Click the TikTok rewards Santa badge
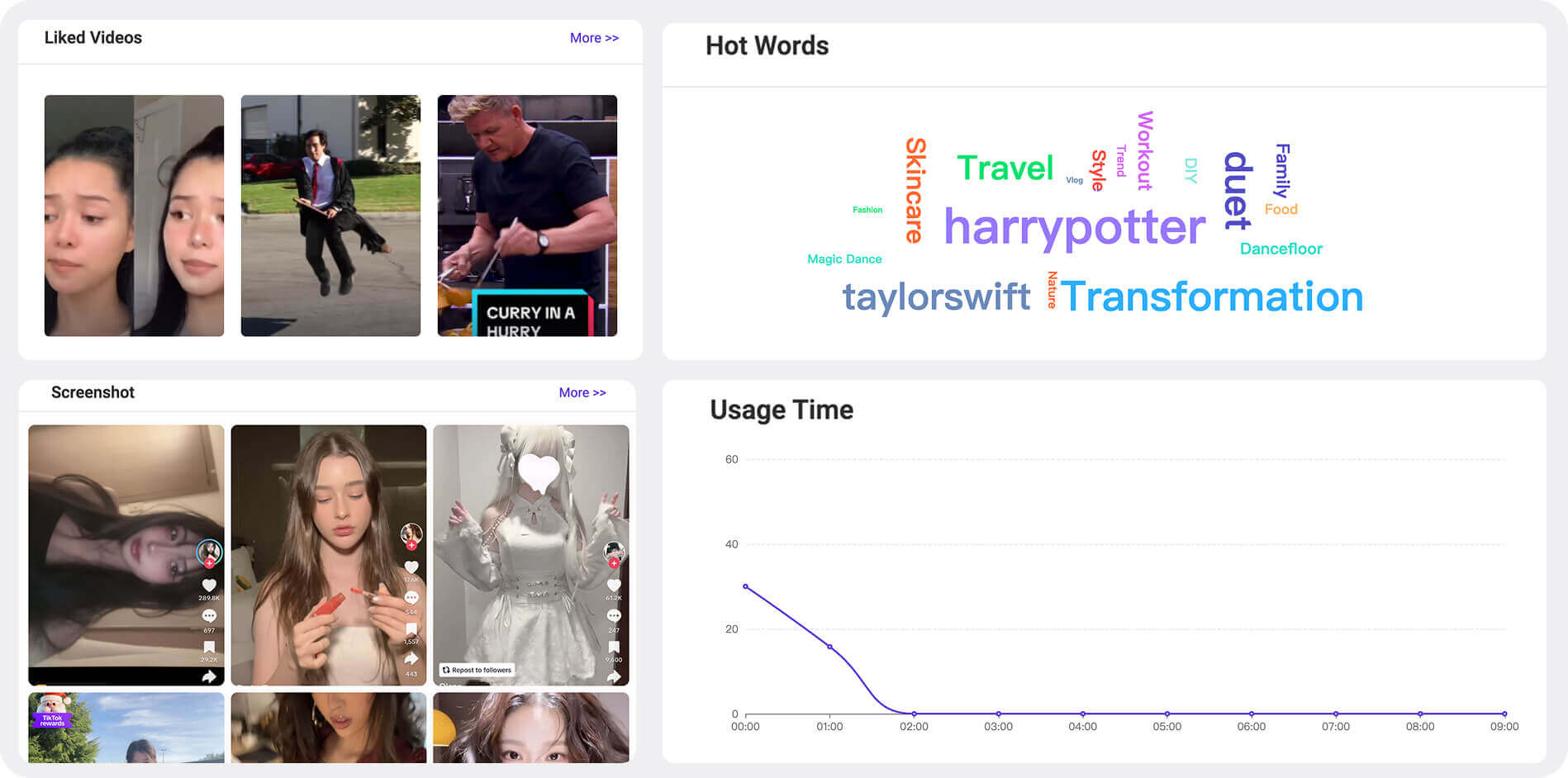1568x778 pixels. coord(54,709)
